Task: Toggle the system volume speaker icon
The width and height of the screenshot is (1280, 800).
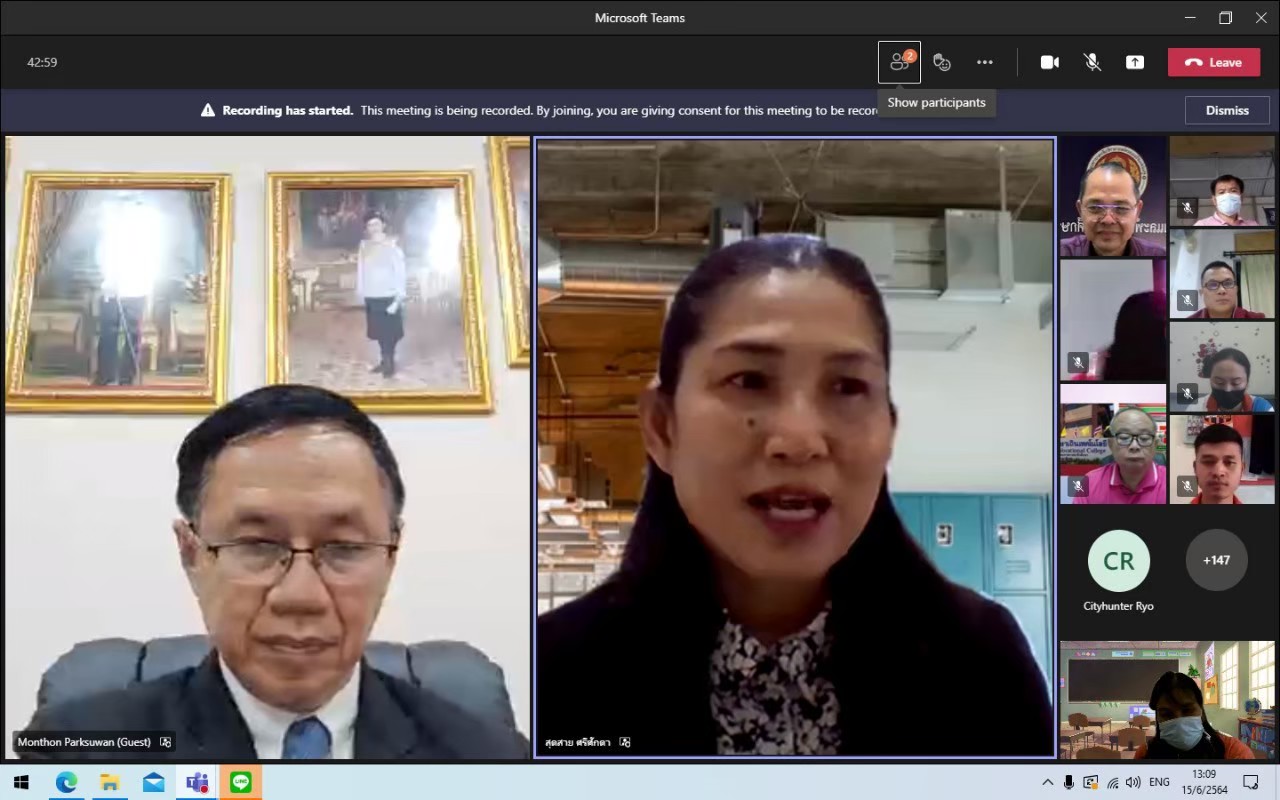Action: (x=1133, y=782)
